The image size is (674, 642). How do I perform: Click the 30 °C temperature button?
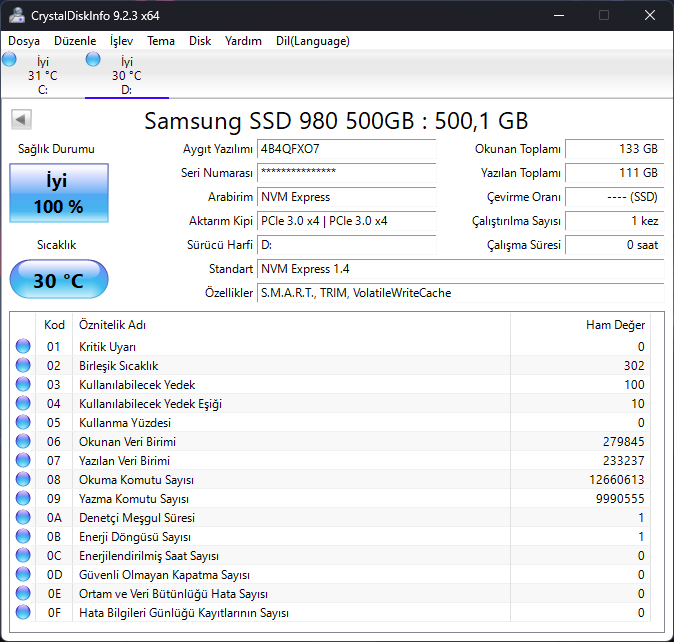click(x=58, y=280)
